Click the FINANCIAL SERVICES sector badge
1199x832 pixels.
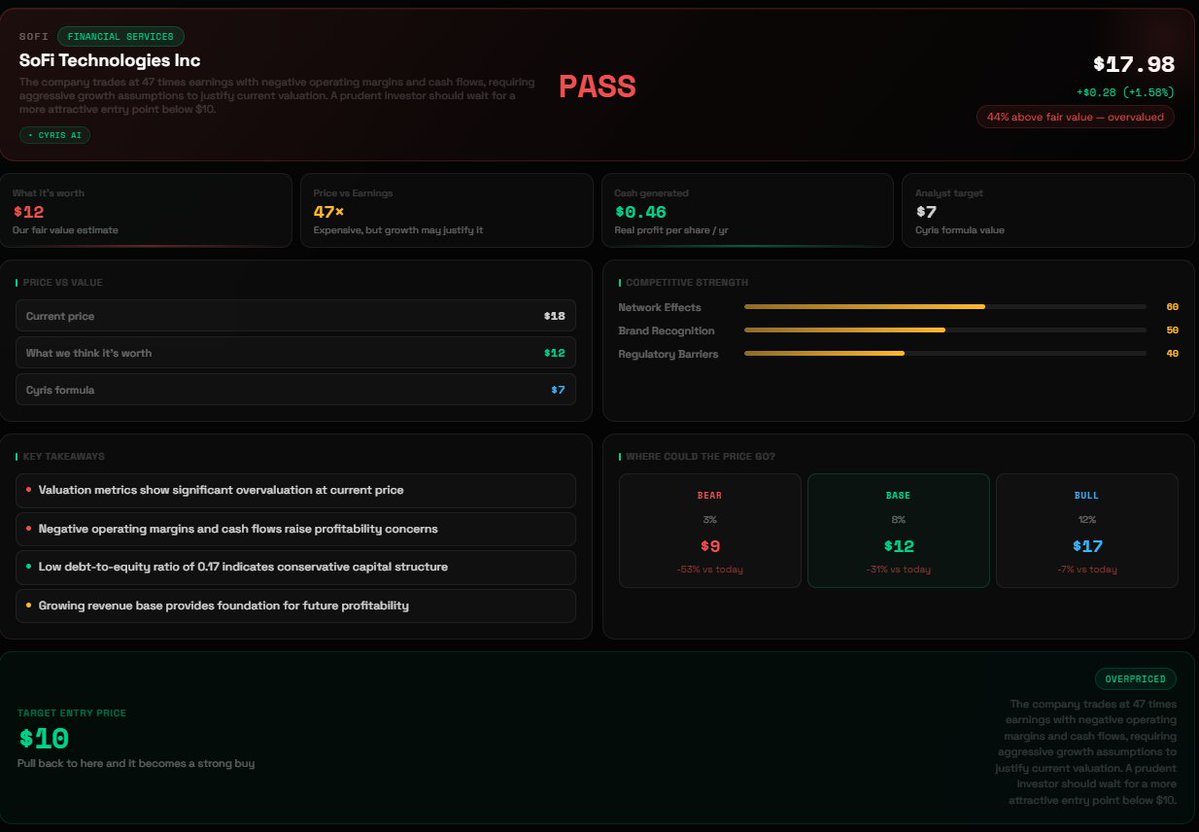(121, 36)
